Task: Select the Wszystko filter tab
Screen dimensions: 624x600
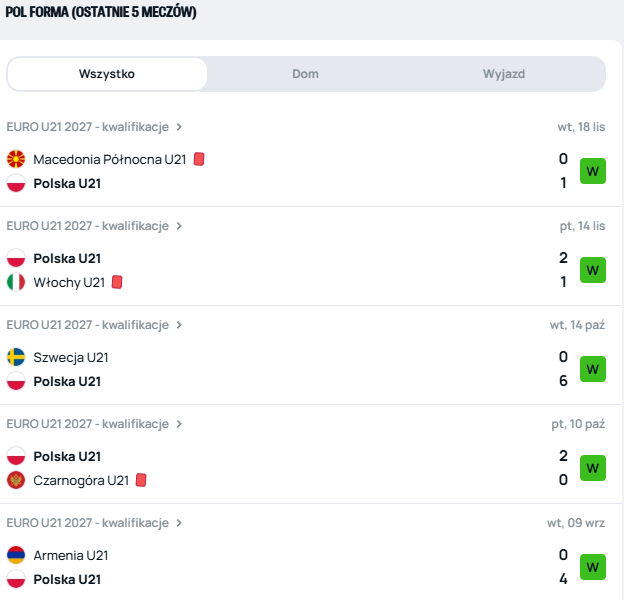Action: 107,74
